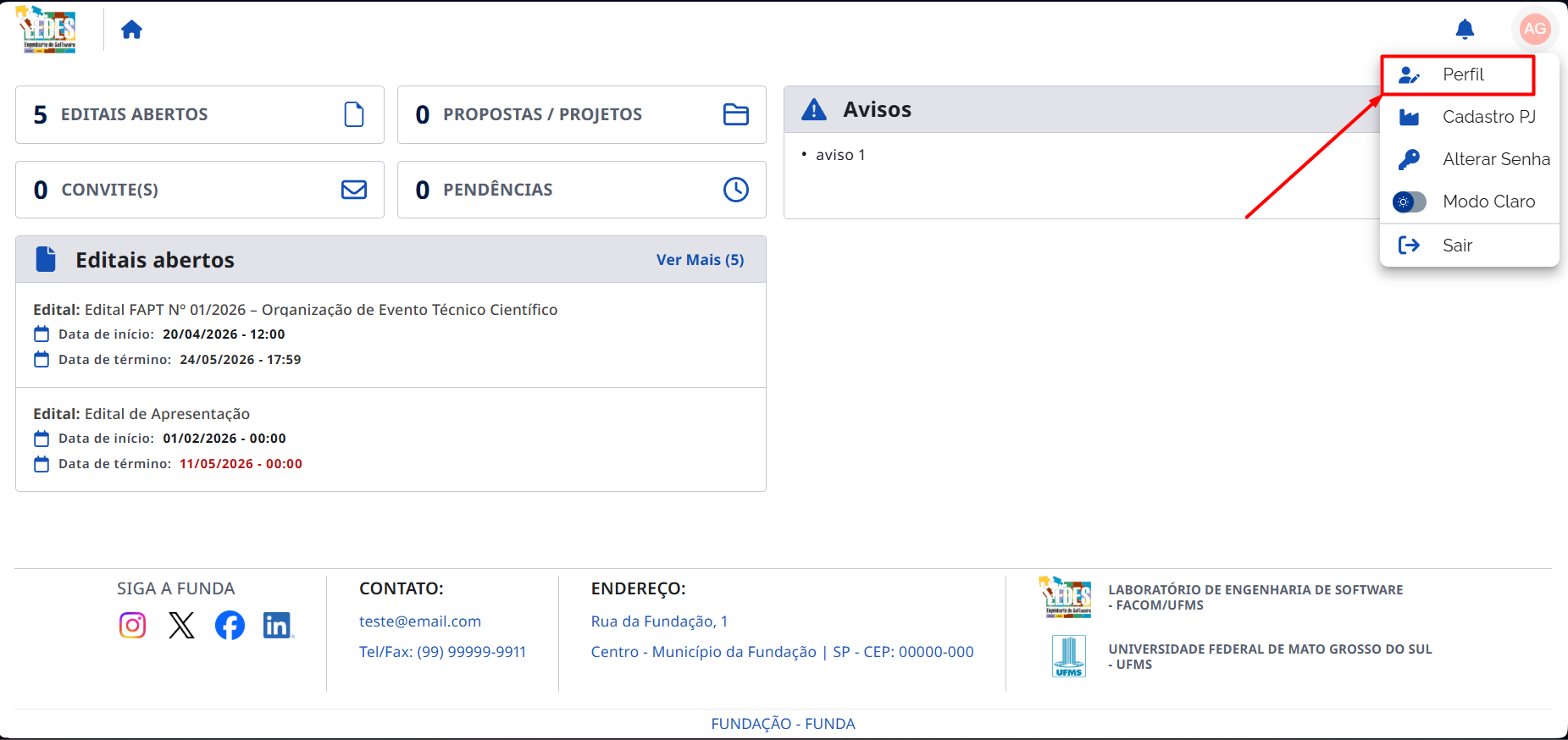Click Tel/Fax (99) 99999-9911 link
1568x740 pixels.
click(x=443, y=652)
